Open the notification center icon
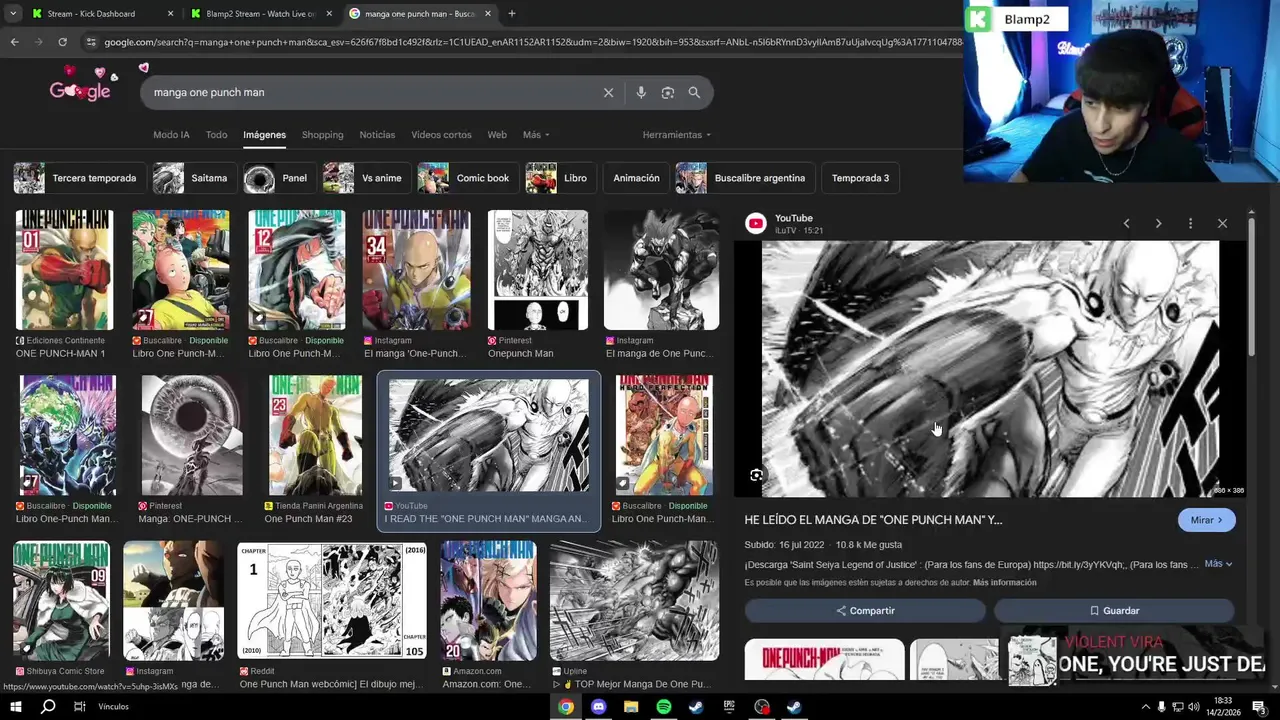 [1259, 707]
